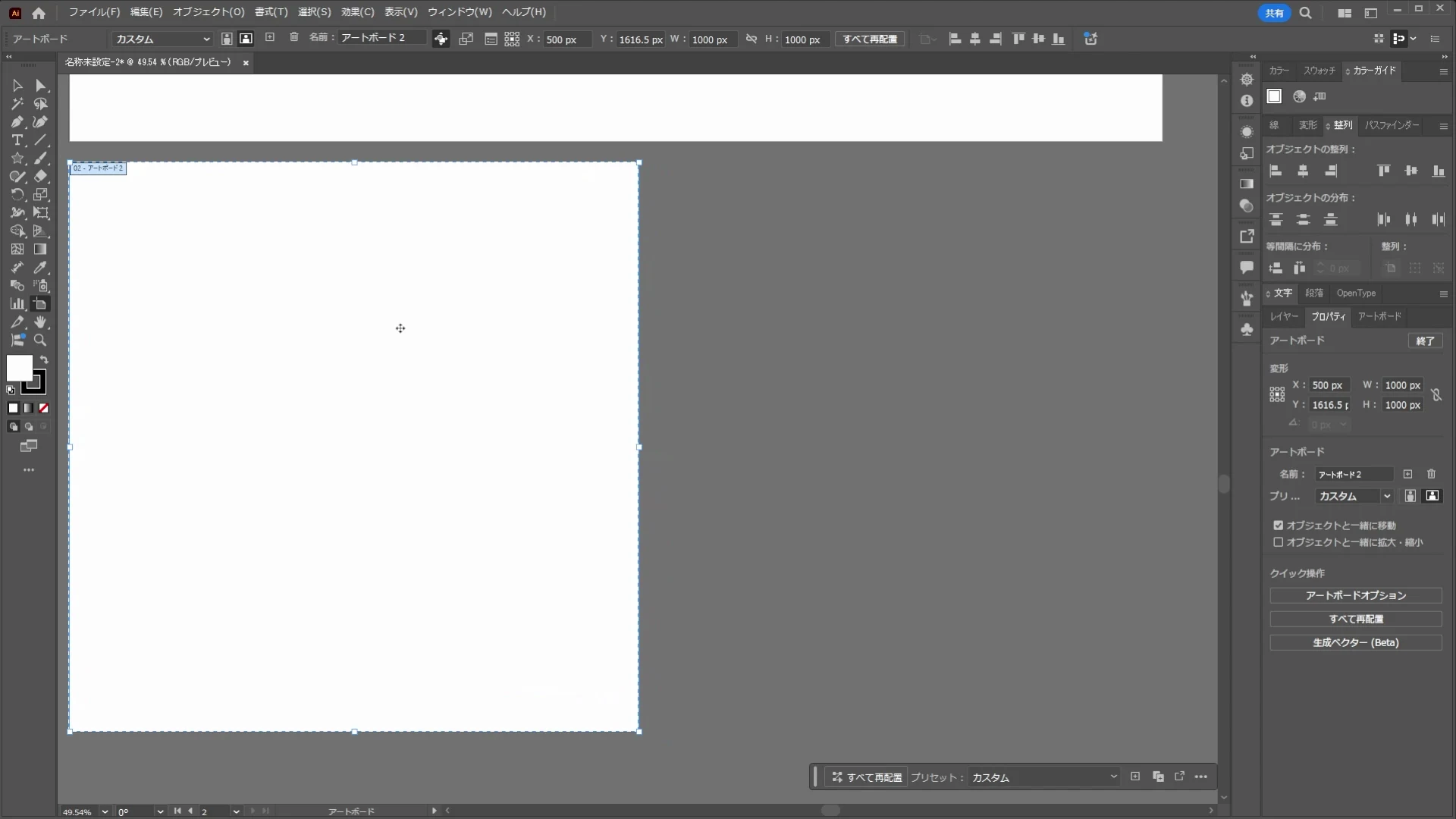1456x819 pixels.
Task: Open the カスタム preset dropdown in control bar
Action: click(x=162, y=39)
